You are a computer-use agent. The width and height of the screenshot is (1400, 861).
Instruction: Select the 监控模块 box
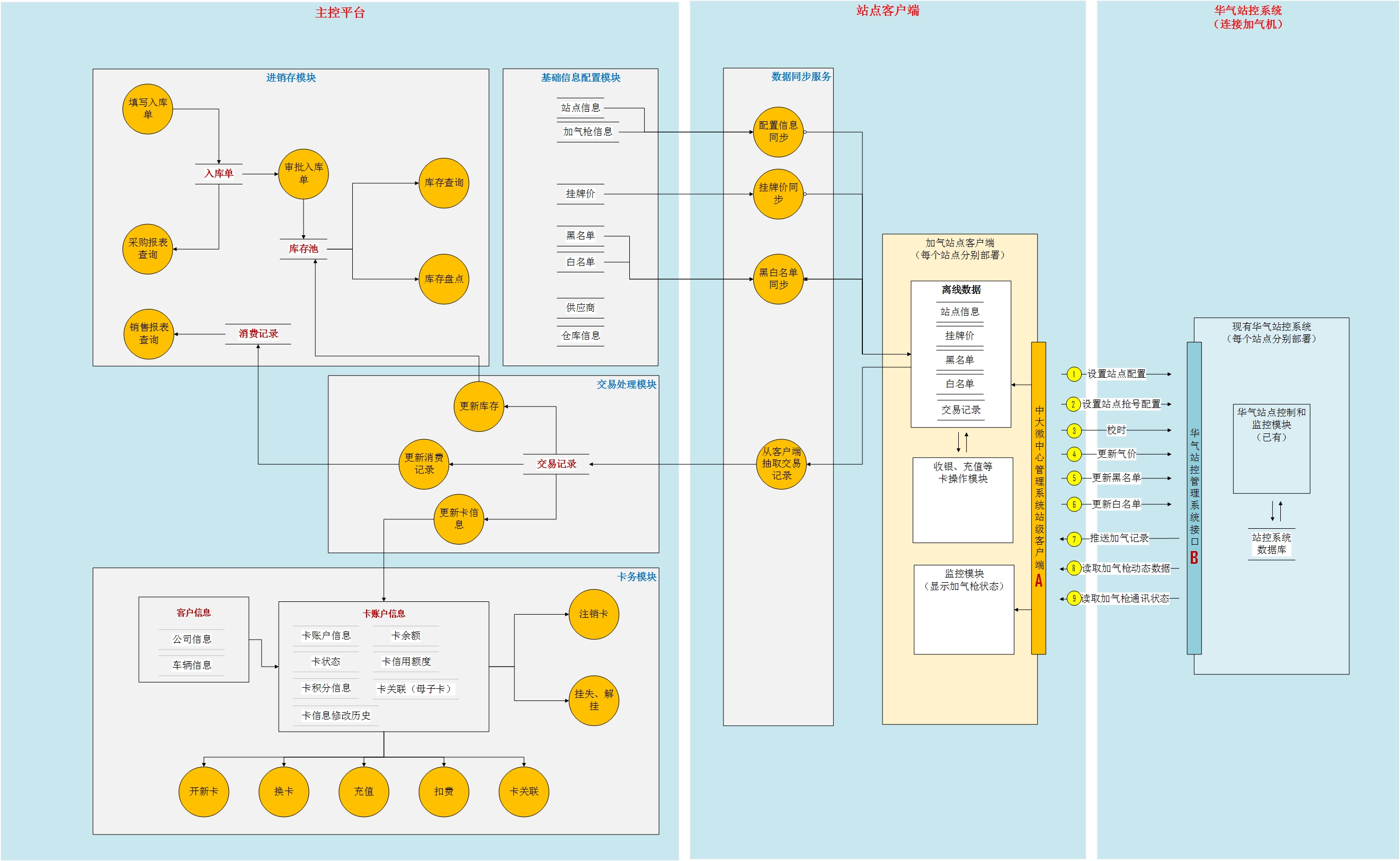(x=964, y=609)
